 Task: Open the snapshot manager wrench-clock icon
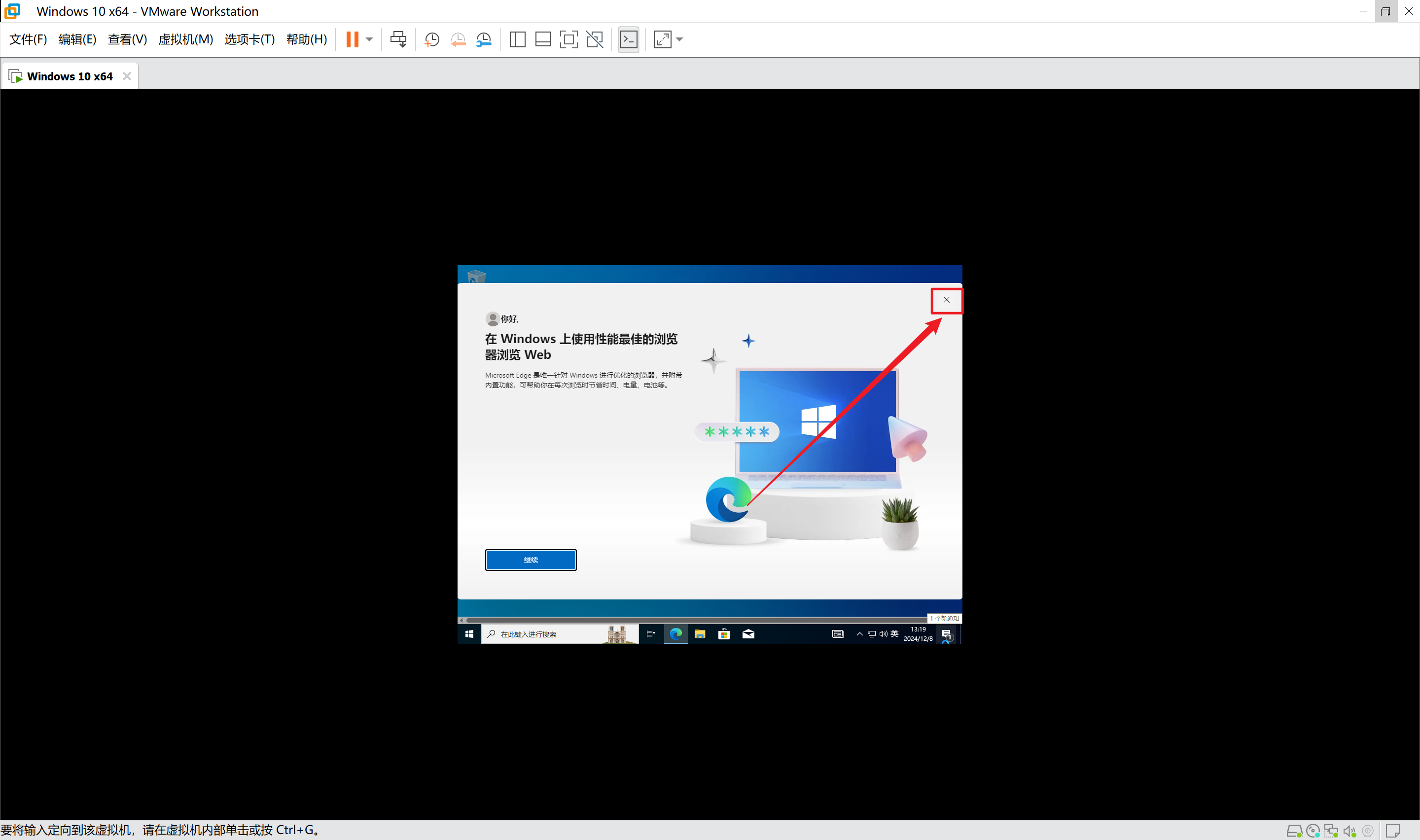(484, 39)
